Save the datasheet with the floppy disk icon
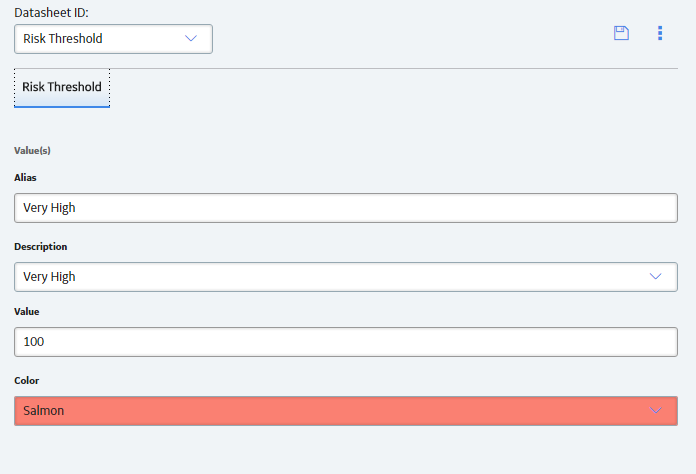Image resolution: width=696 pixels, height=474 pixels. (621, 33)
